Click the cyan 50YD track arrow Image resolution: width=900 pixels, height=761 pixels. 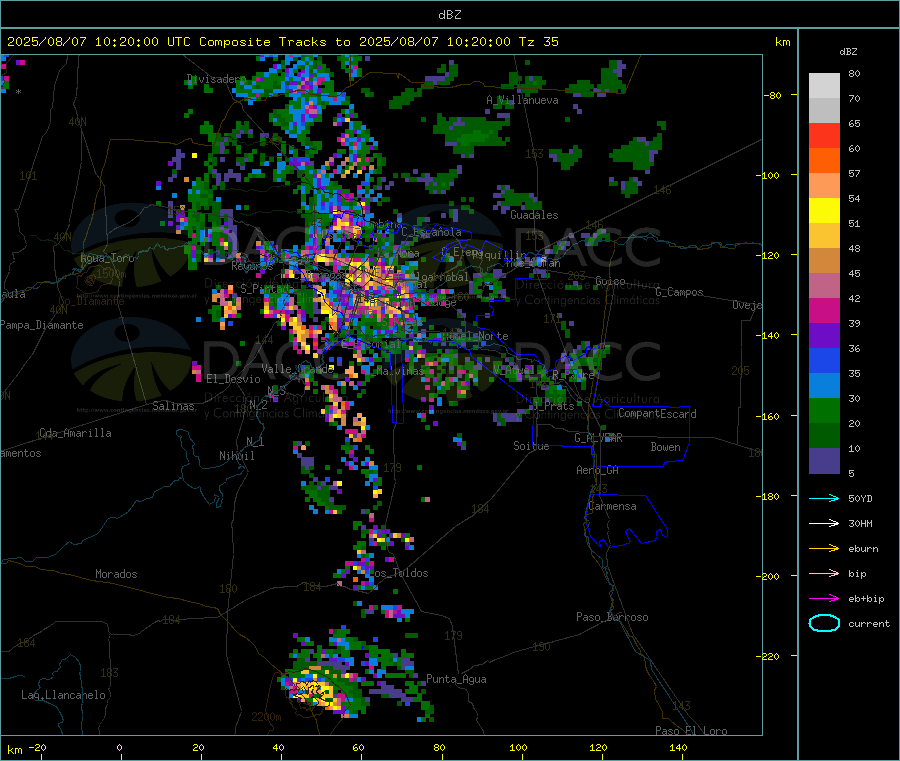tap(824, 498)
